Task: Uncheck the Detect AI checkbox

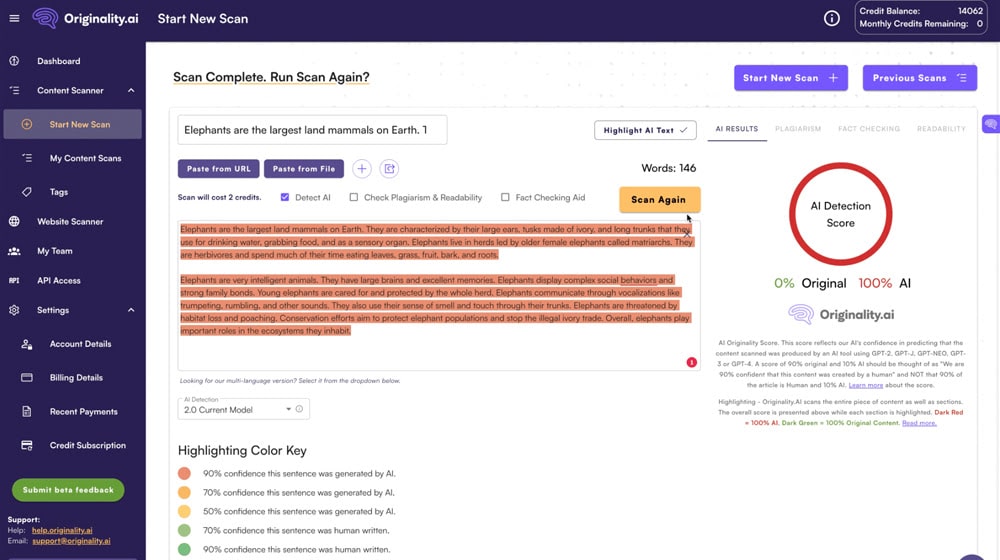Action: pos(284,197)
